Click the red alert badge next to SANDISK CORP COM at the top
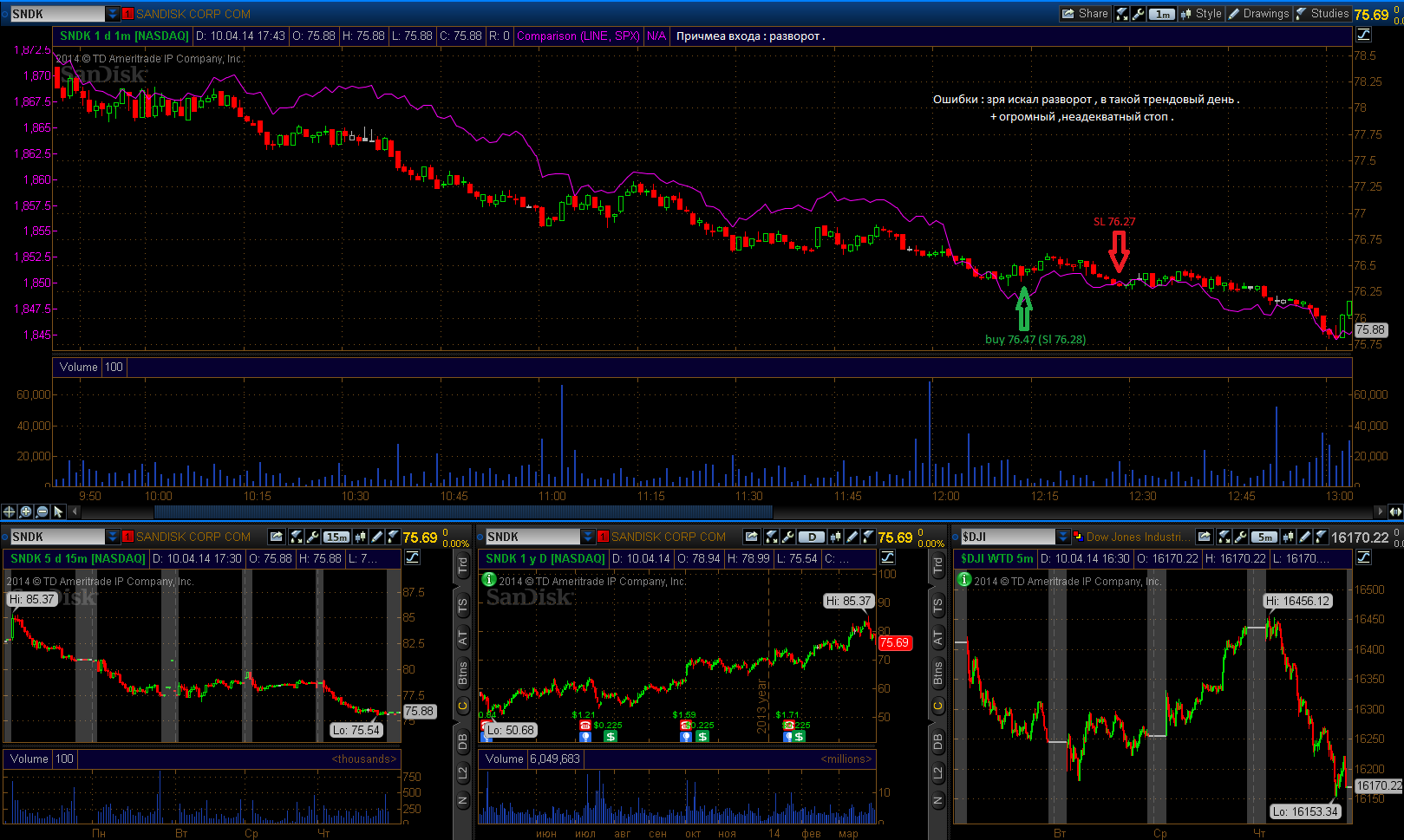Image resolution: width=1404 pixels, height=840 pixels. [x=127, y=14]
